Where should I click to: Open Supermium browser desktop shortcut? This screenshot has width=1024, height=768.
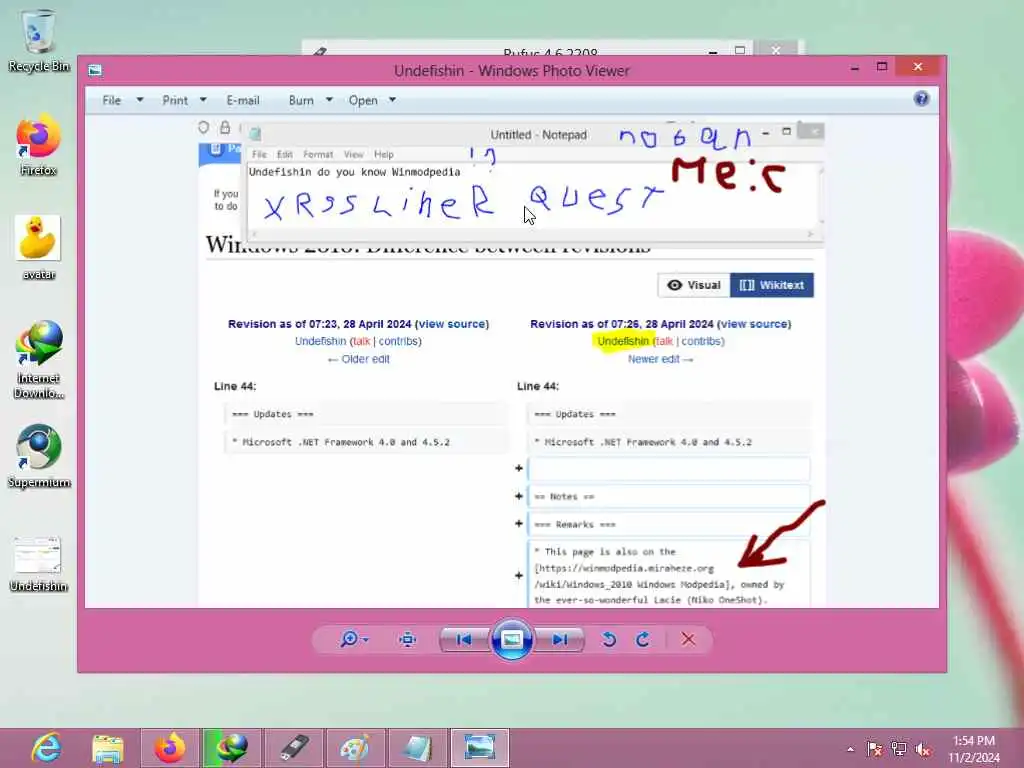coord(39,456)
